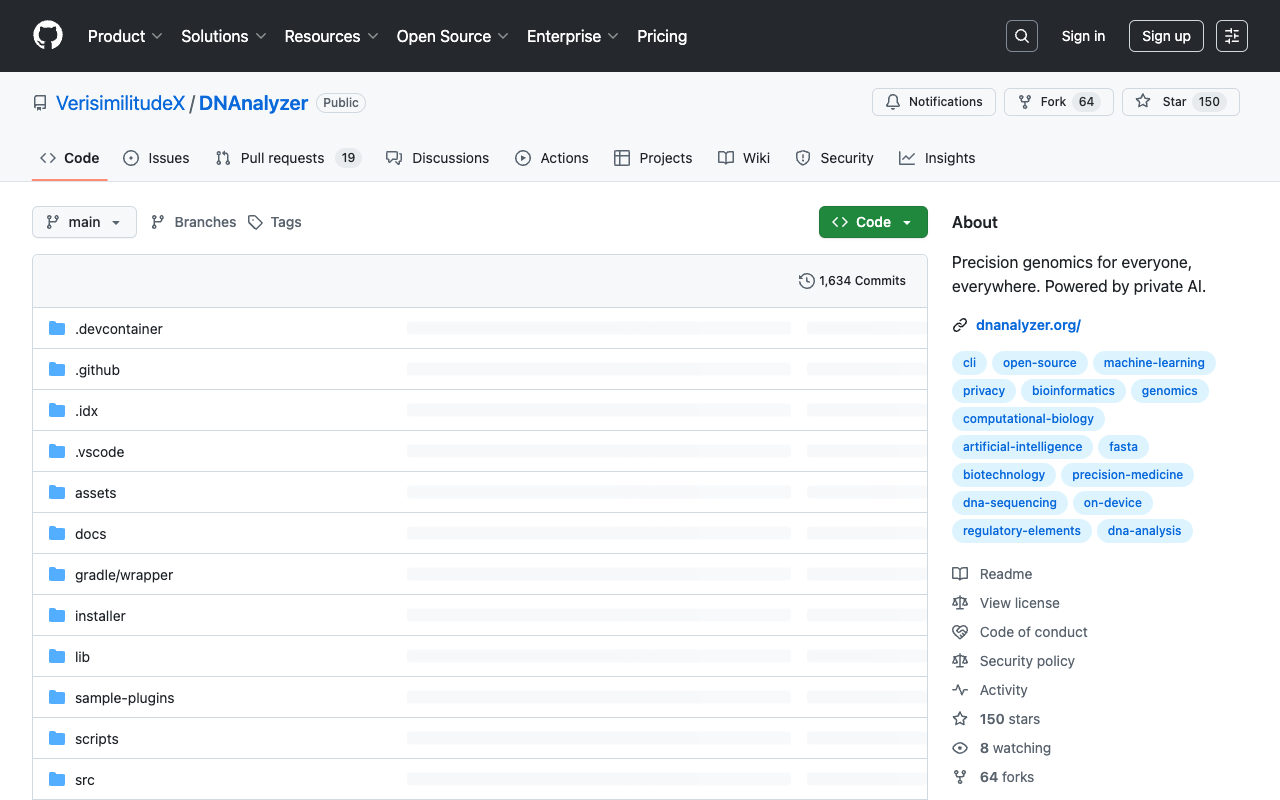Switch to the Issues tab
The image size is (1280, 800).
[156, 158]
